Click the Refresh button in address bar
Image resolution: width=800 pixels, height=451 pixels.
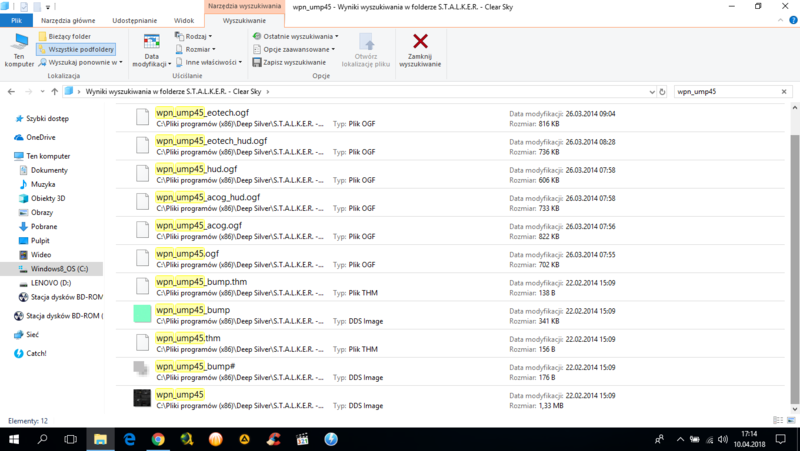point(662,92)
